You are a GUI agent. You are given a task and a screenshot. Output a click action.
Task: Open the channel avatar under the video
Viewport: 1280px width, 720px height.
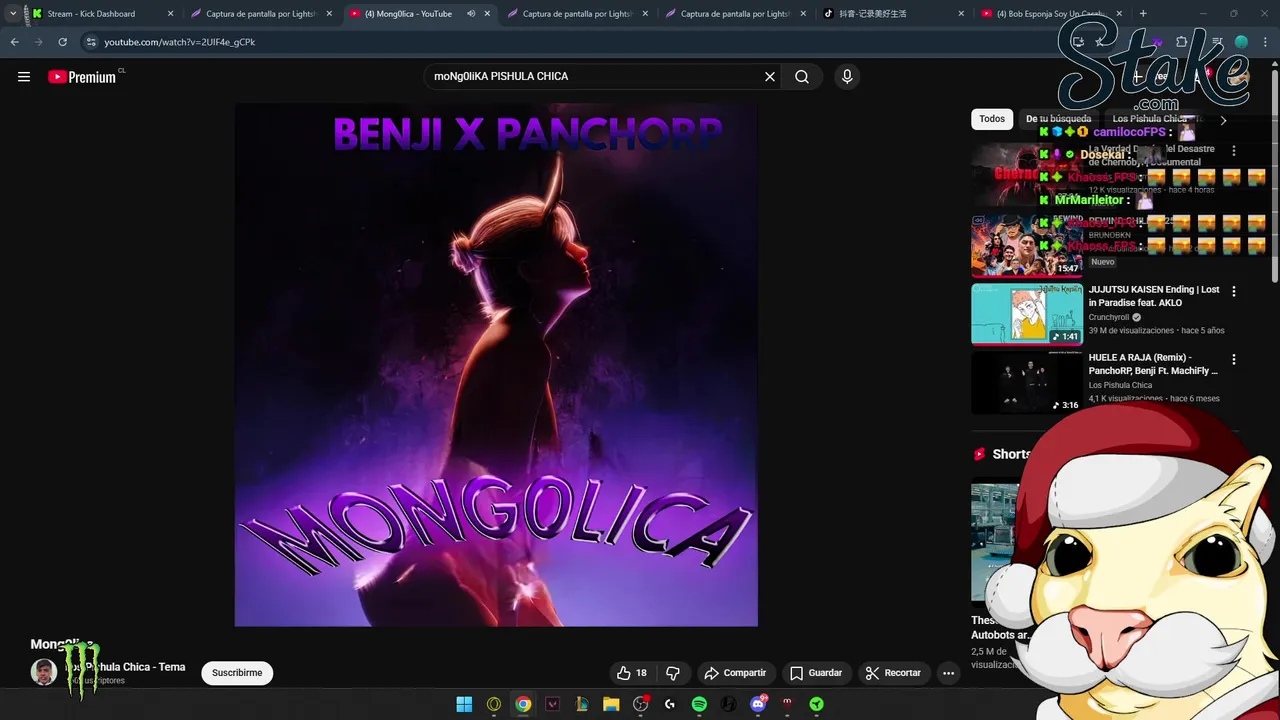pyautogui.click(x=43, y=672)
